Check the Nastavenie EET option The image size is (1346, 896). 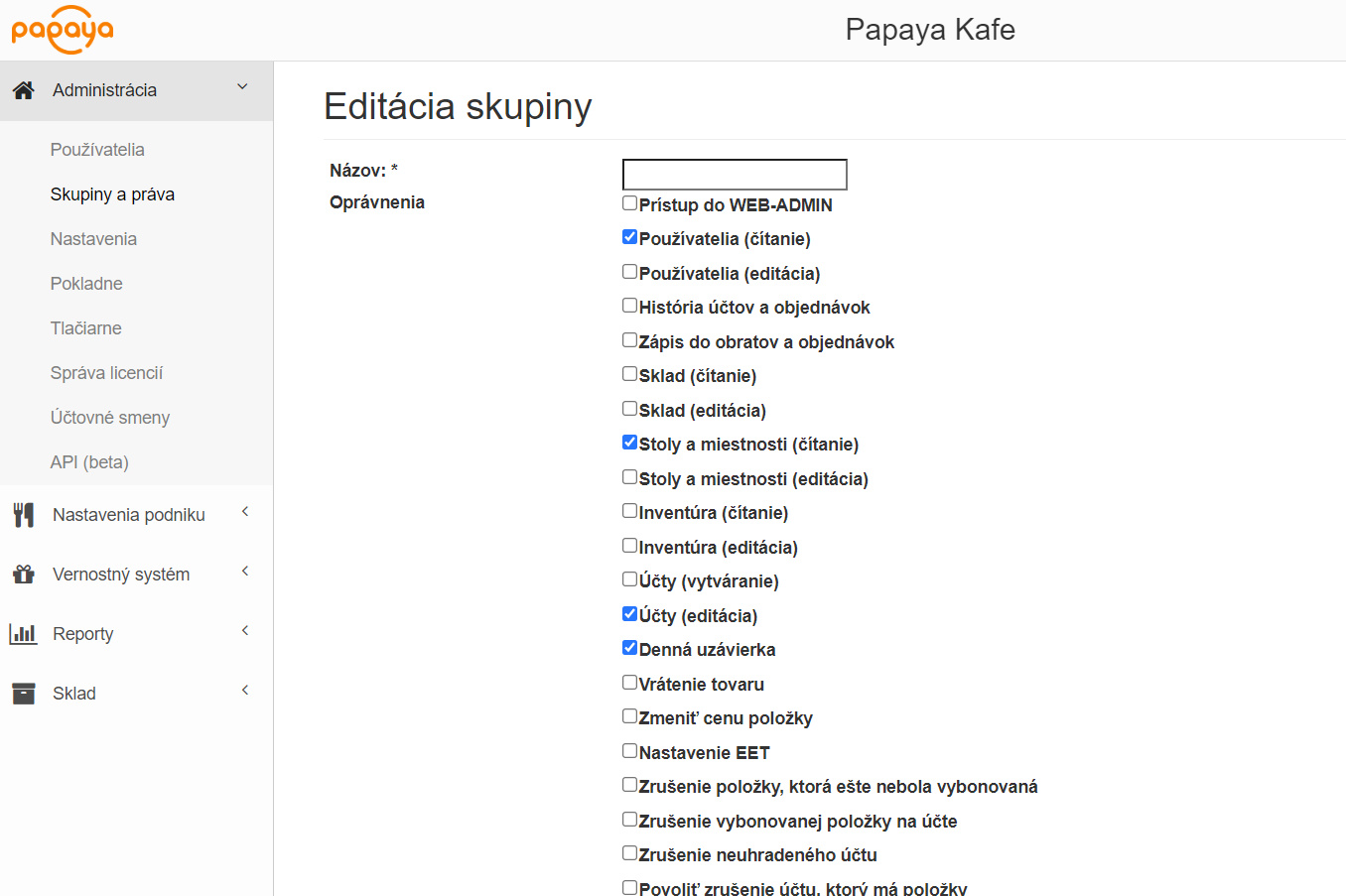pos(629,751)
